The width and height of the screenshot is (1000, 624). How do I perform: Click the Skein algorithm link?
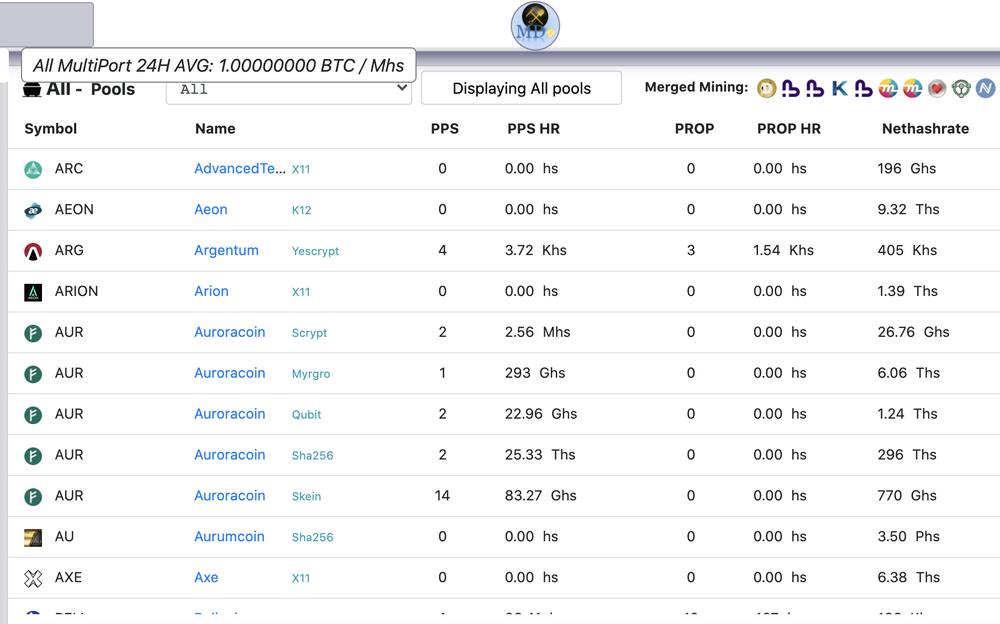306,496
